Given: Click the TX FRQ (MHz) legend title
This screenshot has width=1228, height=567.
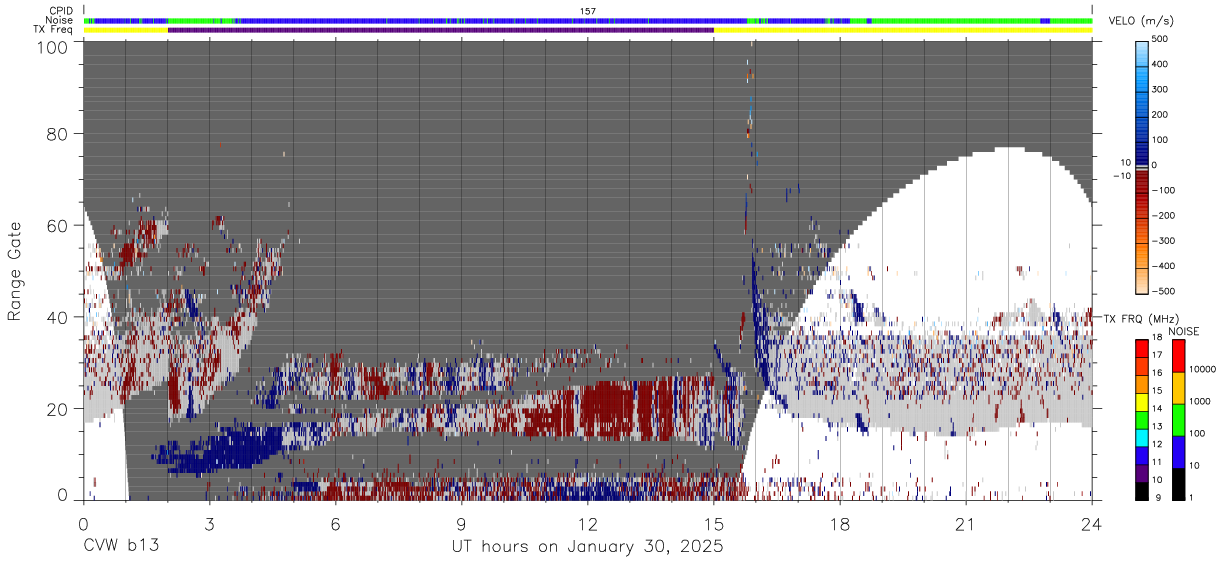Looking at the screenshot, I should pos(1143,318).
